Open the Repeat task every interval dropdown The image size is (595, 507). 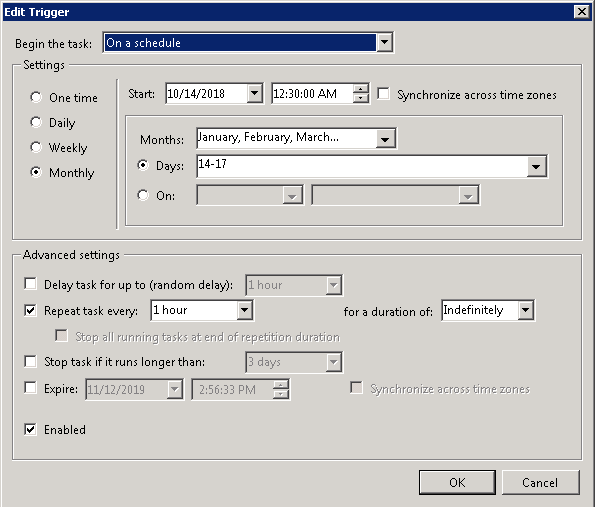tap(244, 310)
